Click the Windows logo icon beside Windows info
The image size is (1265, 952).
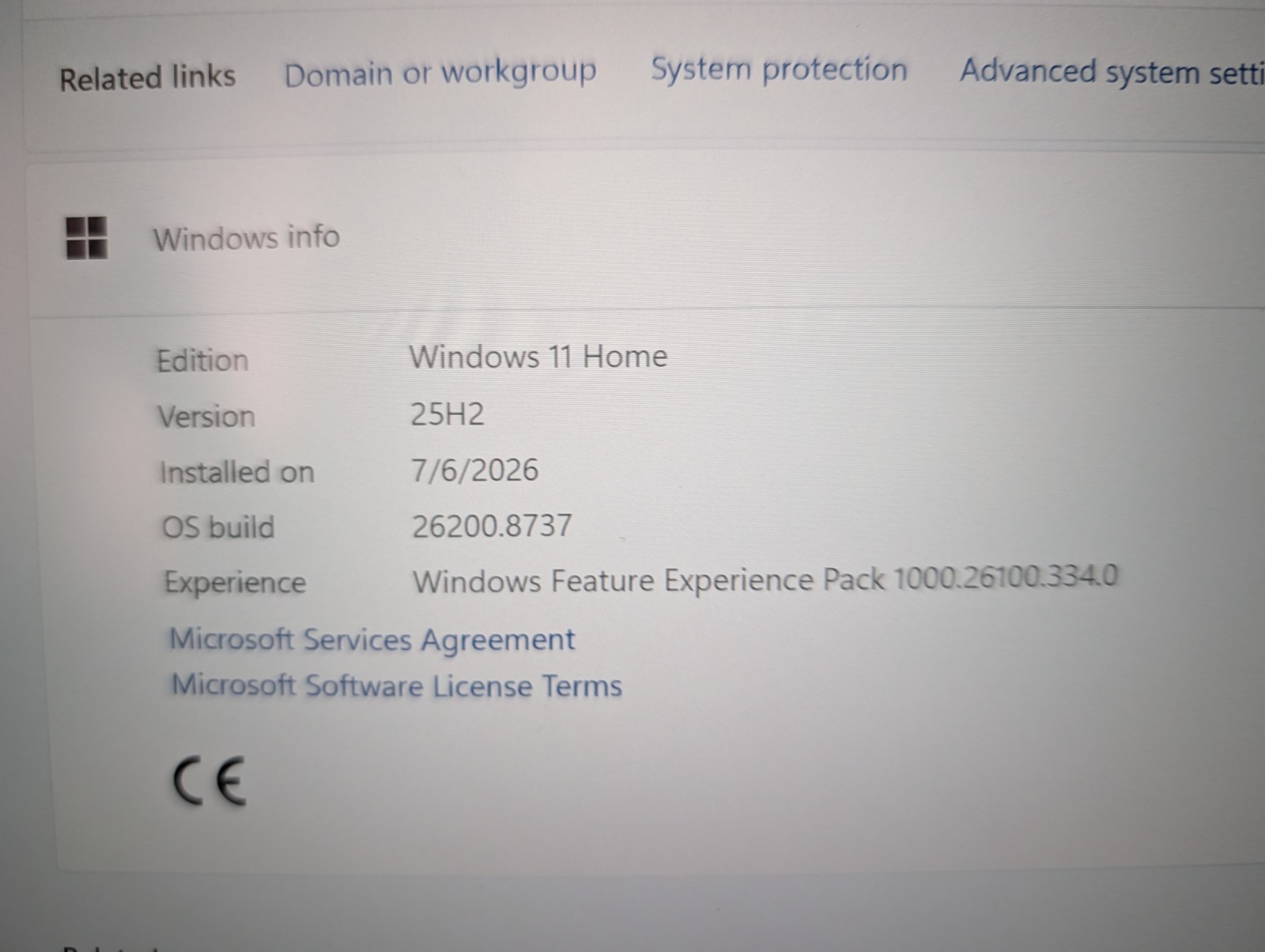click(x=86, y=238)
